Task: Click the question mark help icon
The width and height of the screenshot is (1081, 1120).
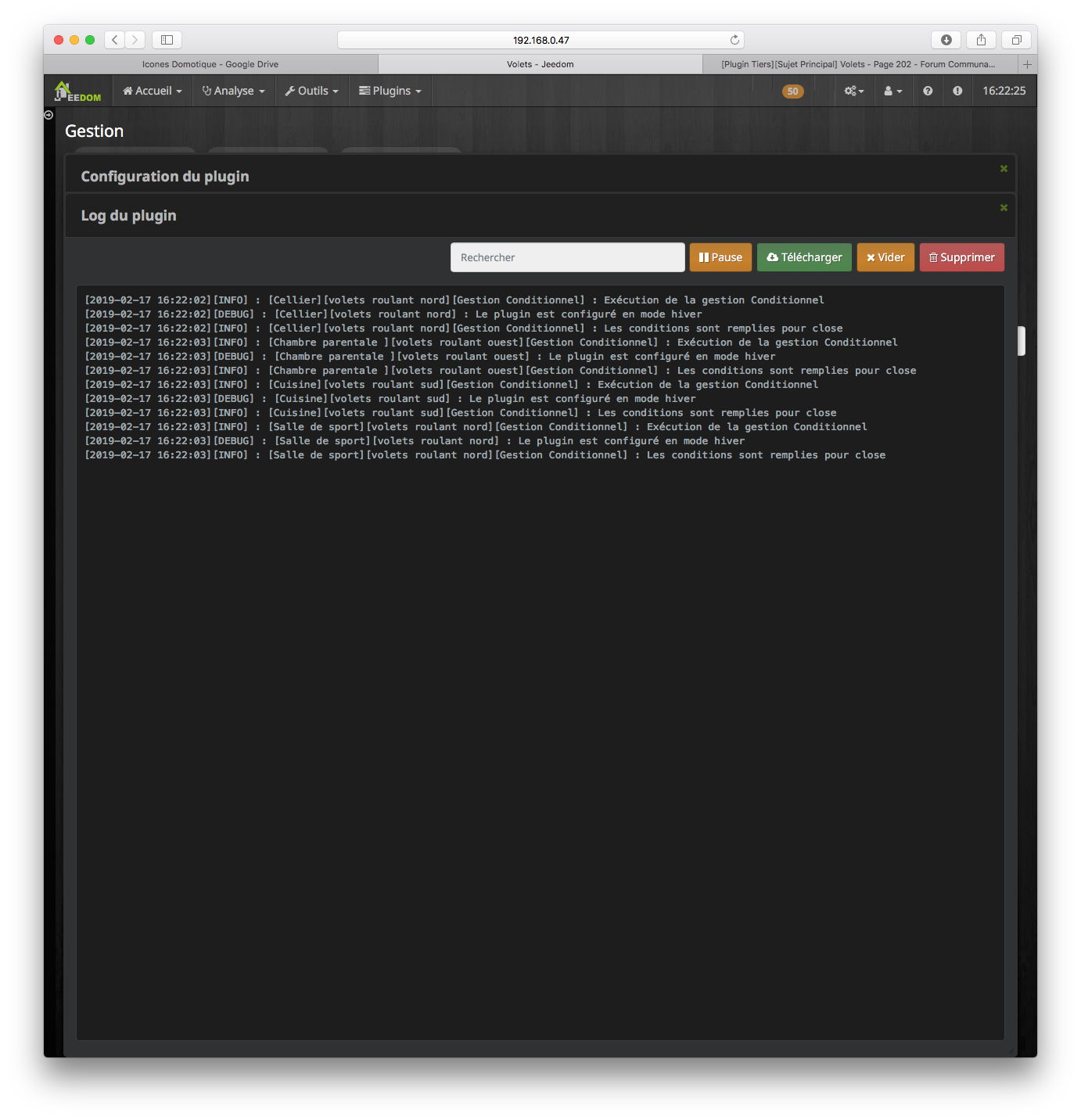Action: 928,91
